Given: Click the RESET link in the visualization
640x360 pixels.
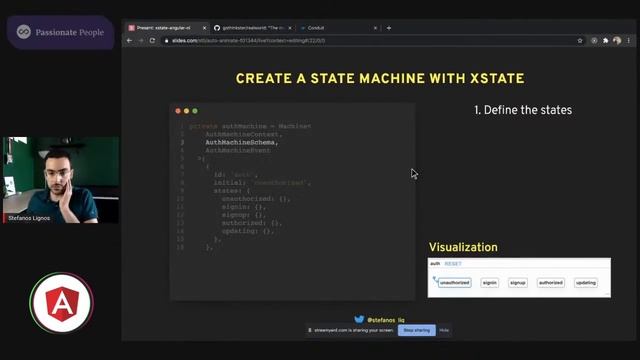Looking at the screenshot, I should [453, 264].
